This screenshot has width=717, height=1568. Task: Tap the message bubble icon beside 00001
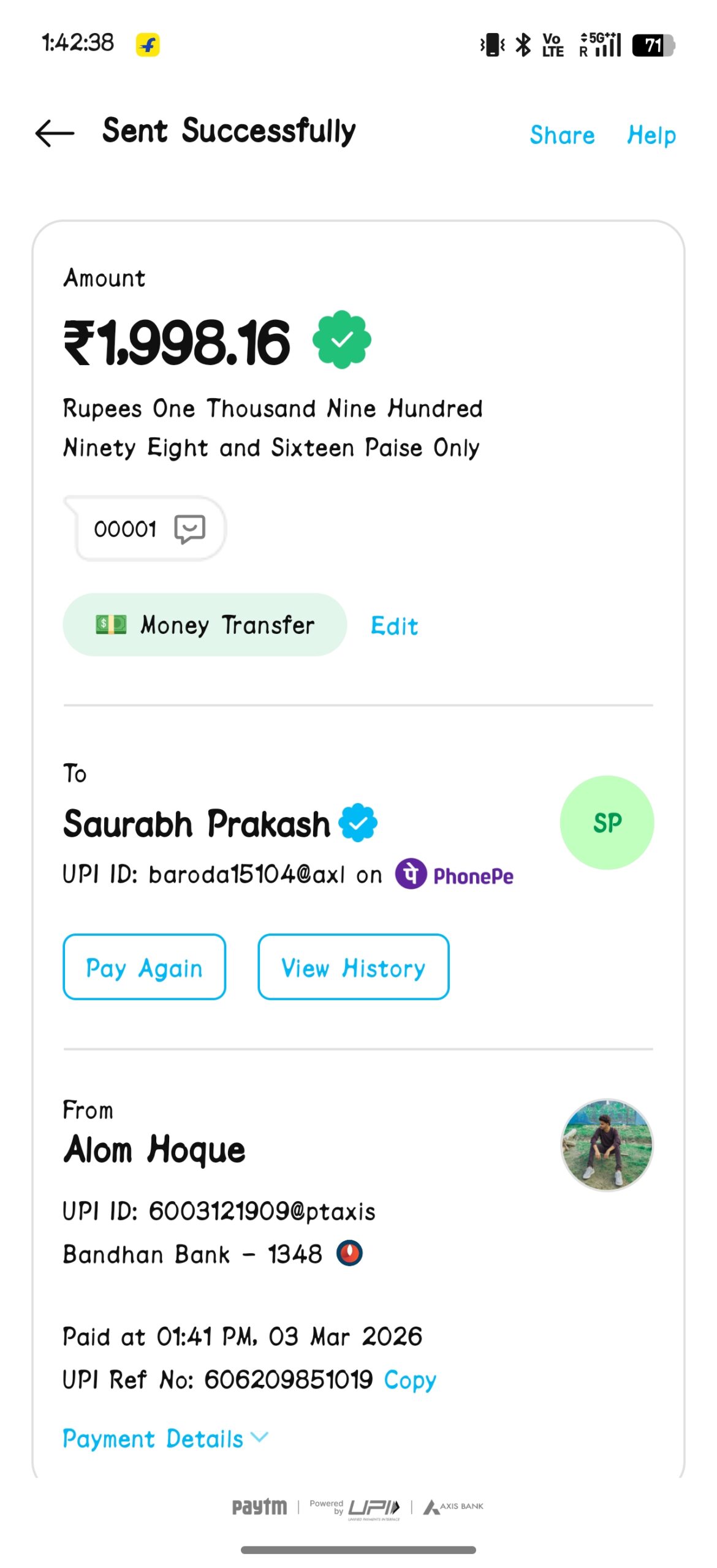pyautogui.click(x=190, y=528)
